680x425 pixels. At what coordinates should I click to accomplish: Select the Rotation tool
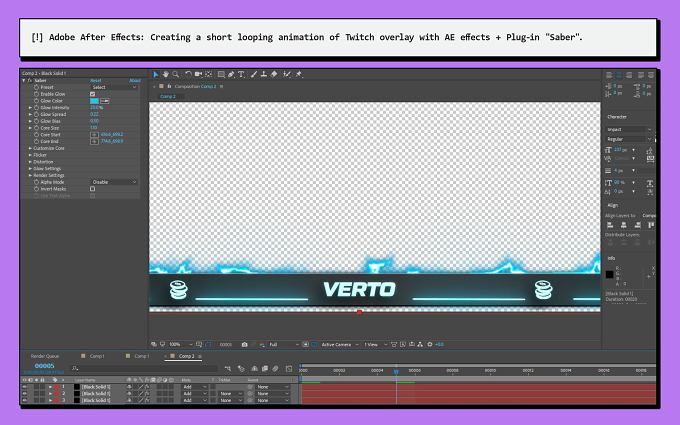click(188, 74)
